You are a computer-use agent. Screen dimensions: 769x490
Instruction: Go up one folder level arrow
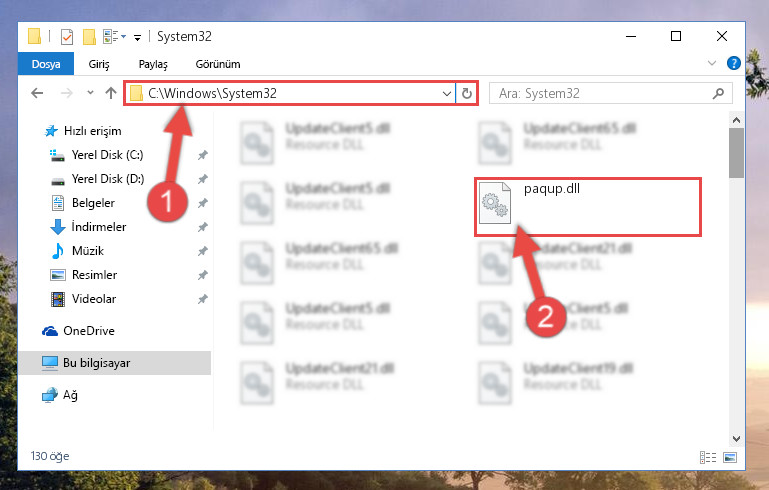111,93
